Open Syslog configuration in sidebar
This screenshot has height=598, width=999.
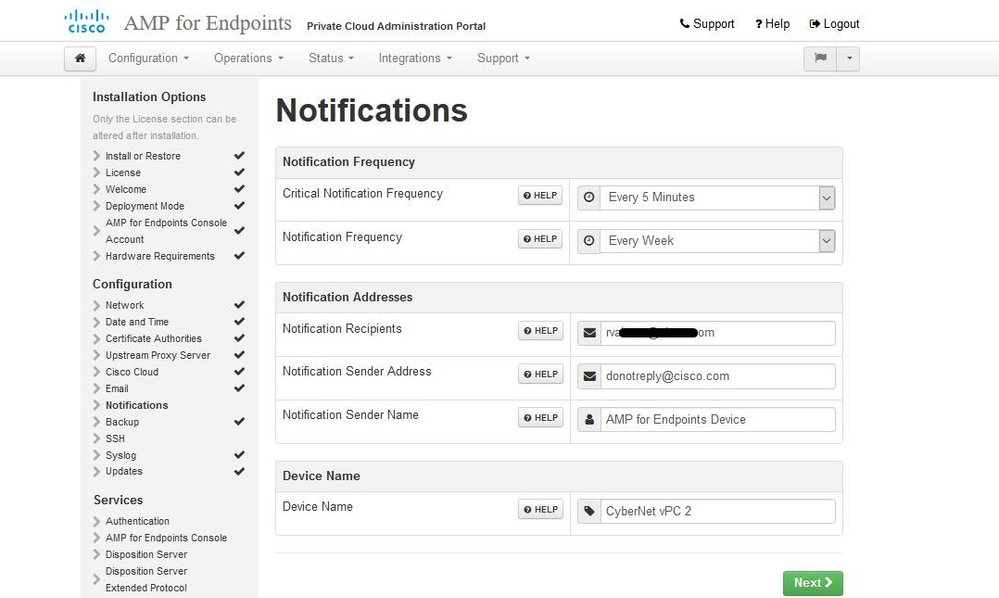pyautogui.click(x=120, y=455)
